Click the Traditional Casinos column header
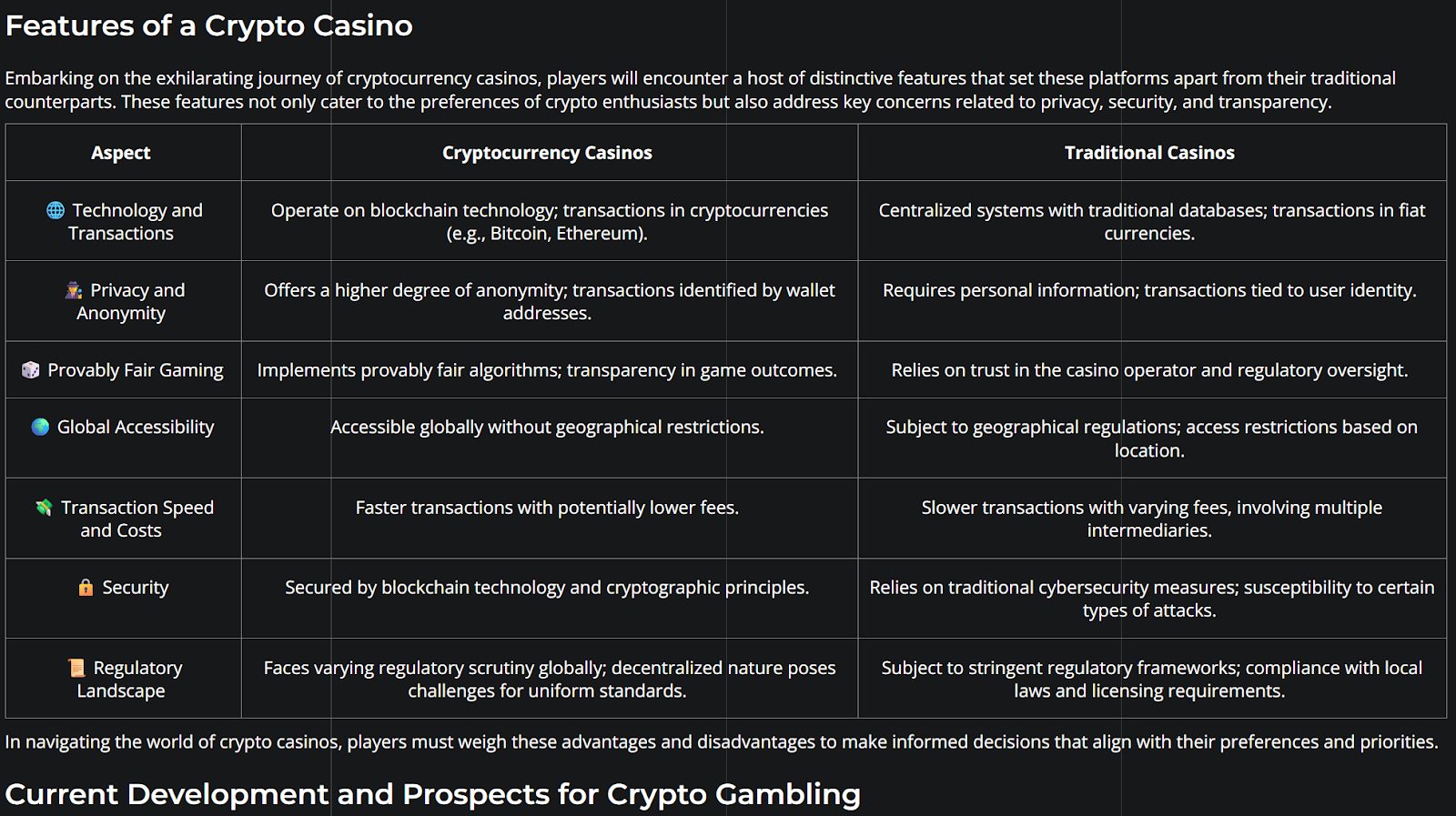The image size is (1456, 816). pyautogui.click(x=1149, y=153)
